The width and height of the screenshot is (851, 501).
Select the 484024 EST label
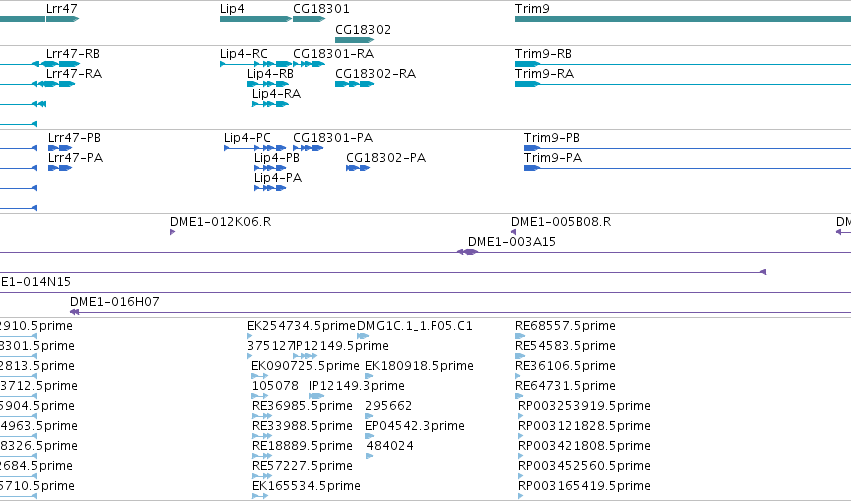(x=390, y=447)
